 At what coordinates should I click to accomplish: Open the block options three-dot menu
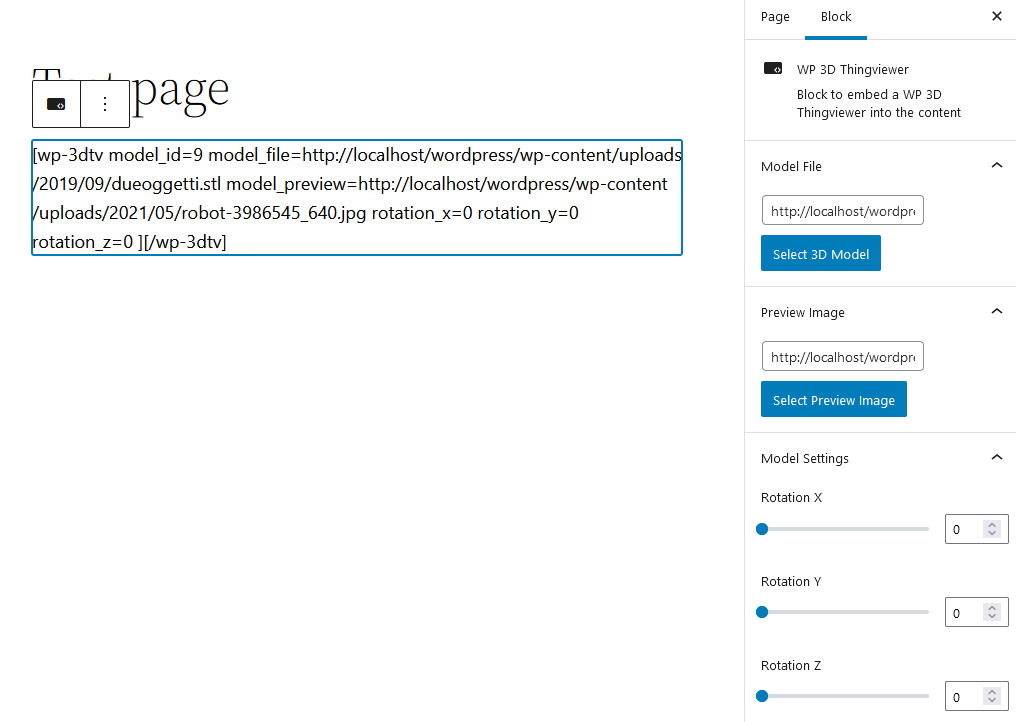[105, 104]
